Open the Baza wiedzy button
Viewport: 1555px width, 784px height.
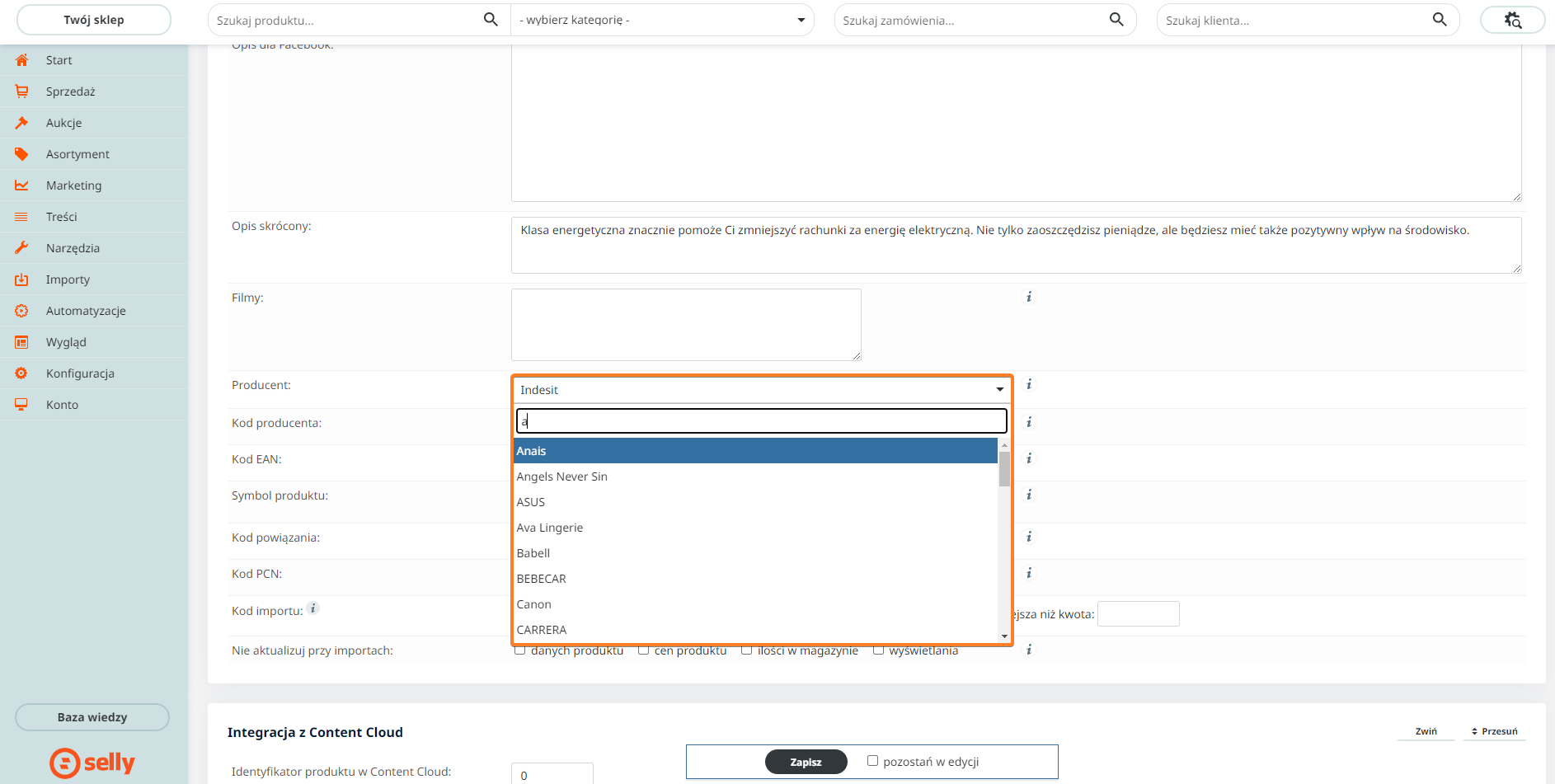pyautogui.click(x=92, y=717)
